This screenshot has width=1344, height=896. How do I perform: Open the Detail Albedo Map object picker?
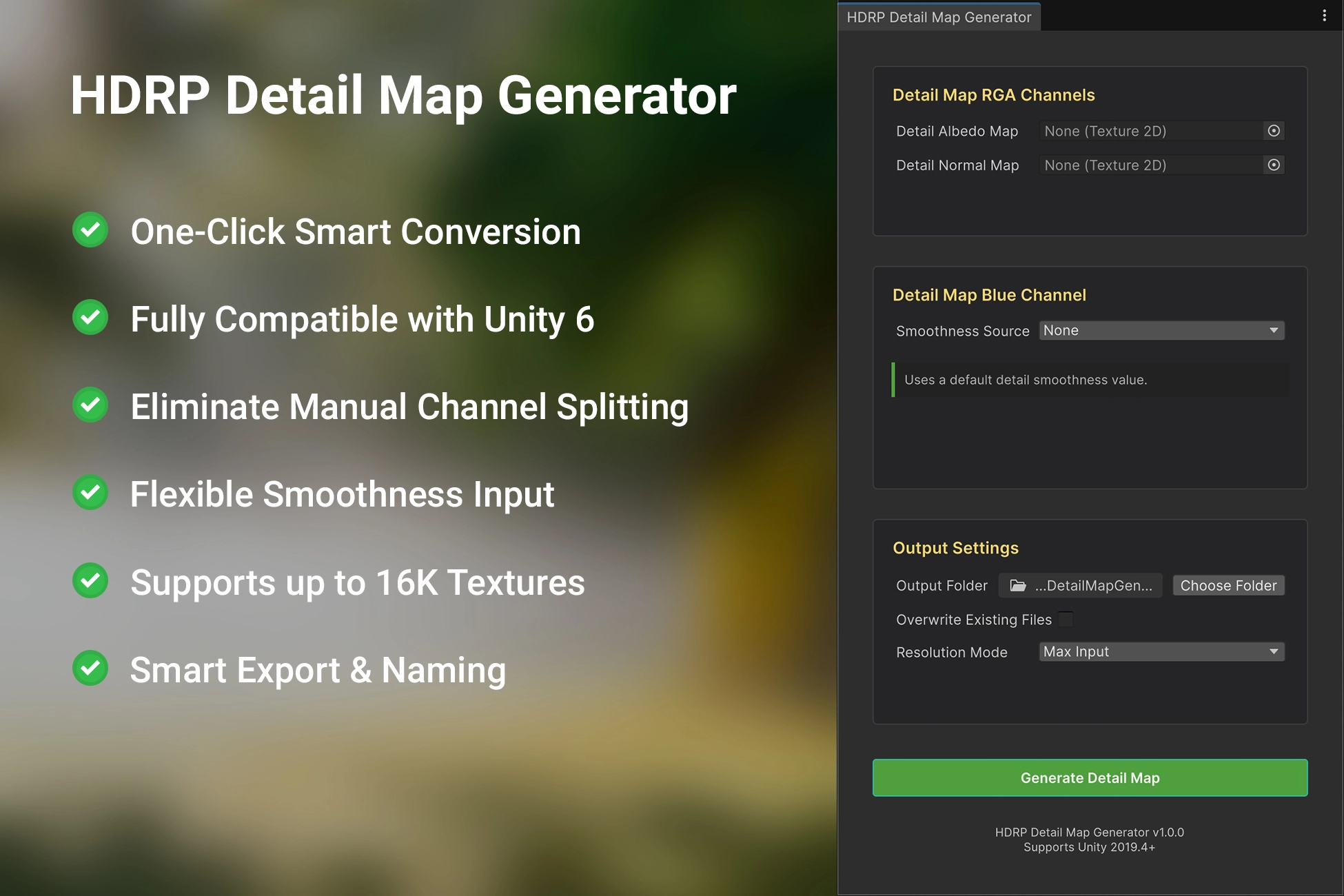coord(1274,131)
